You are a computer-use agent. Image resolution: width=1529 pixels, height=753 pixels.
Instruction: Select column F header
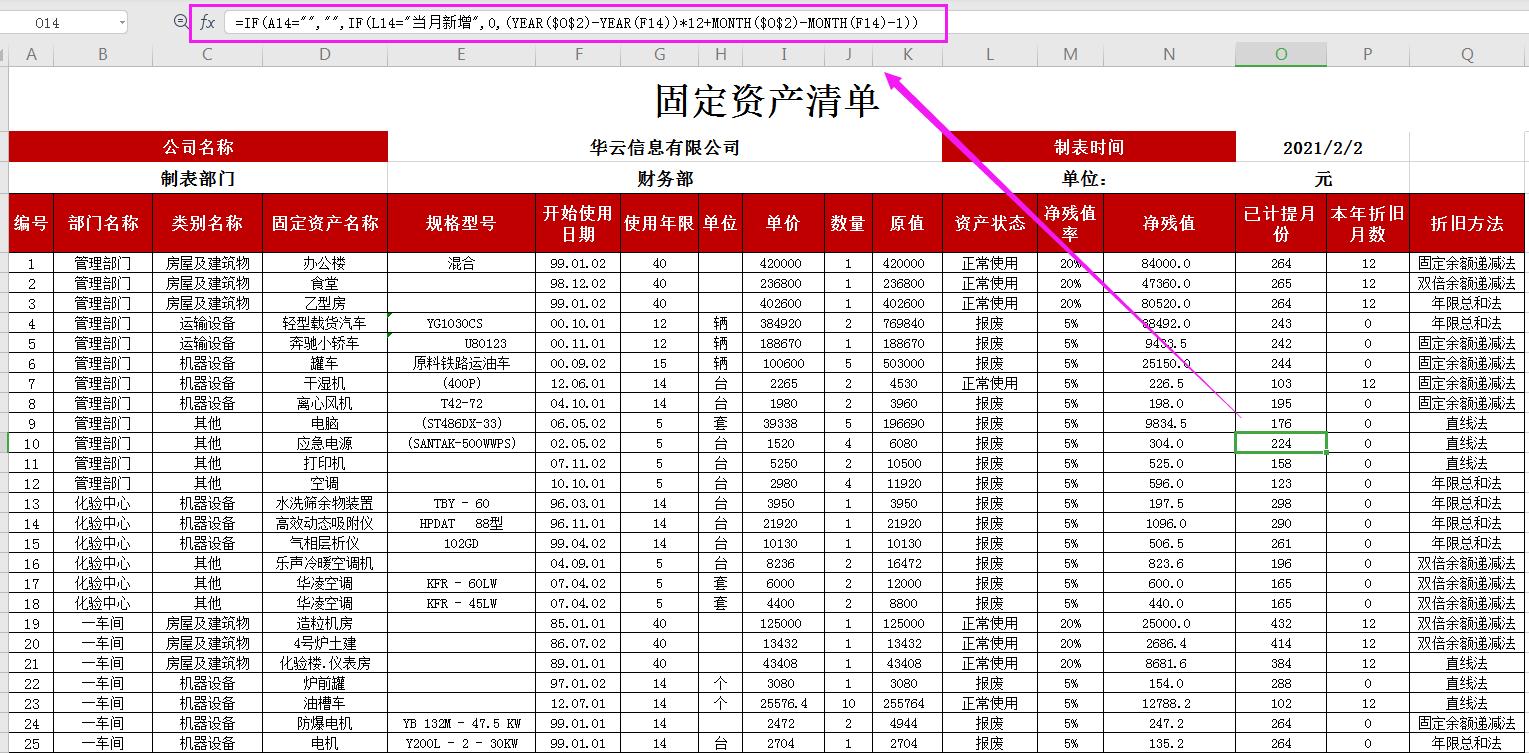[578, 57]
